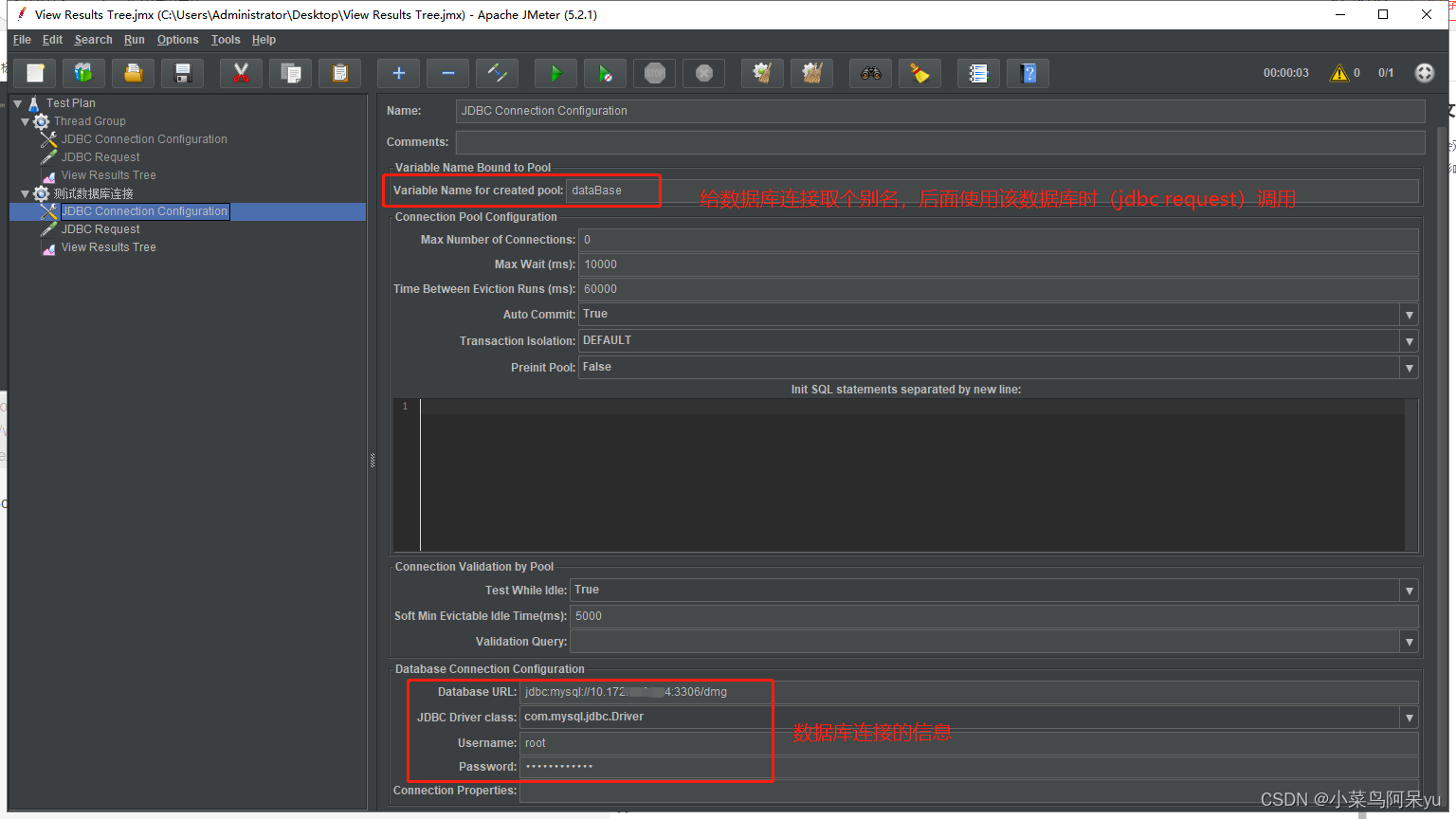The height and width of the screenshot is (819, 1456).
Task: Open the JDBC Driver class dropdown
Action: [x=1410, y=718]
